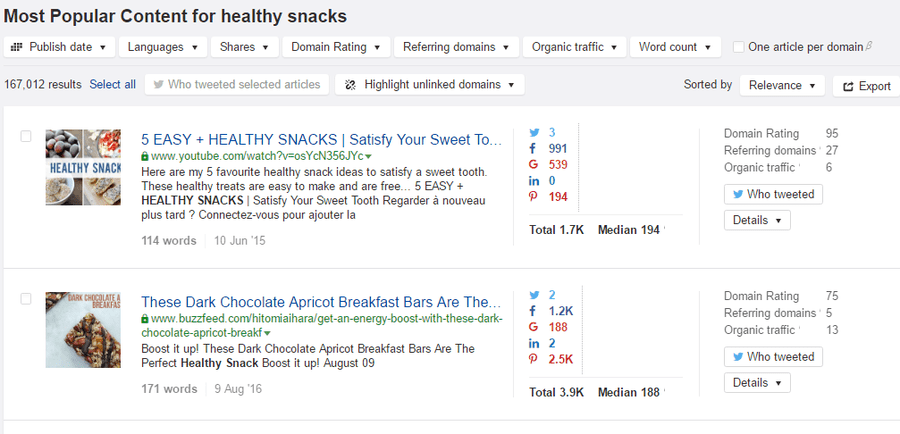This screenshot has height=434, width=900.
Task: Select the checkbox for 5 EASY + HEALTHY SNACKS result
Action: tap(26, 136)
